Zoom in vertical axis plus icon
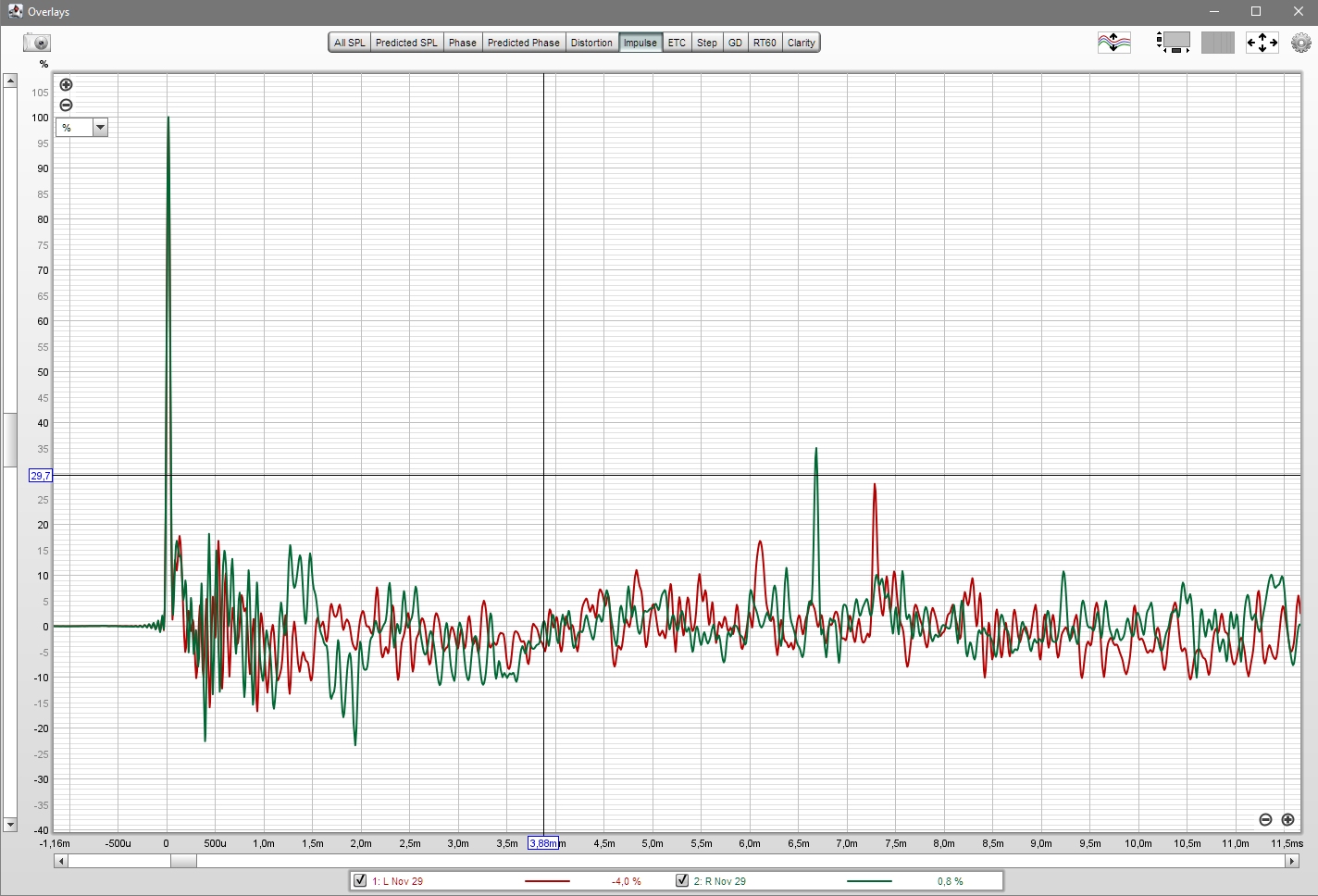The image size is (1318, 896). tap(66, 85)
